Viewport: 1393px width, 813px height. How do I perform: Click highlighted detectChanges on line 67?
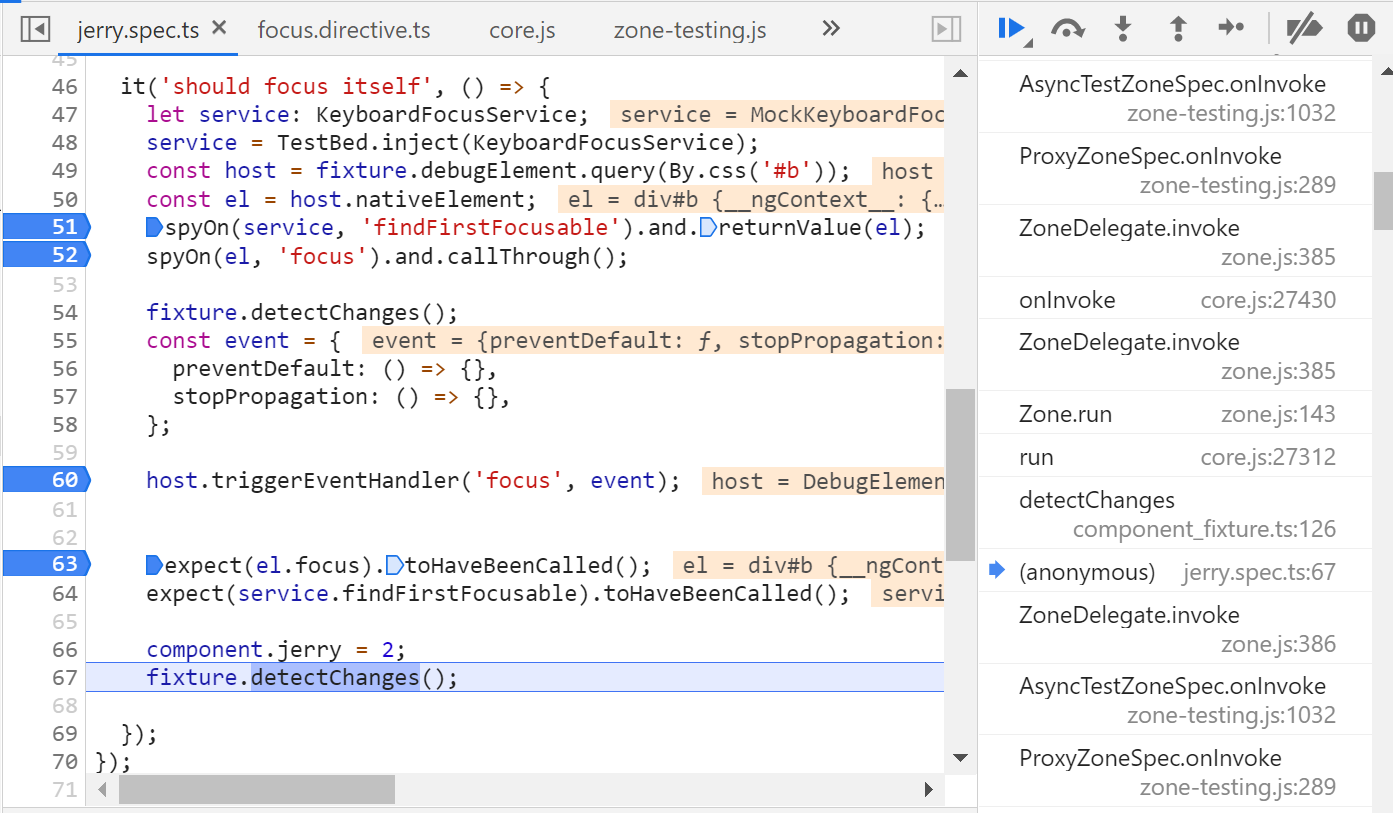334,677
